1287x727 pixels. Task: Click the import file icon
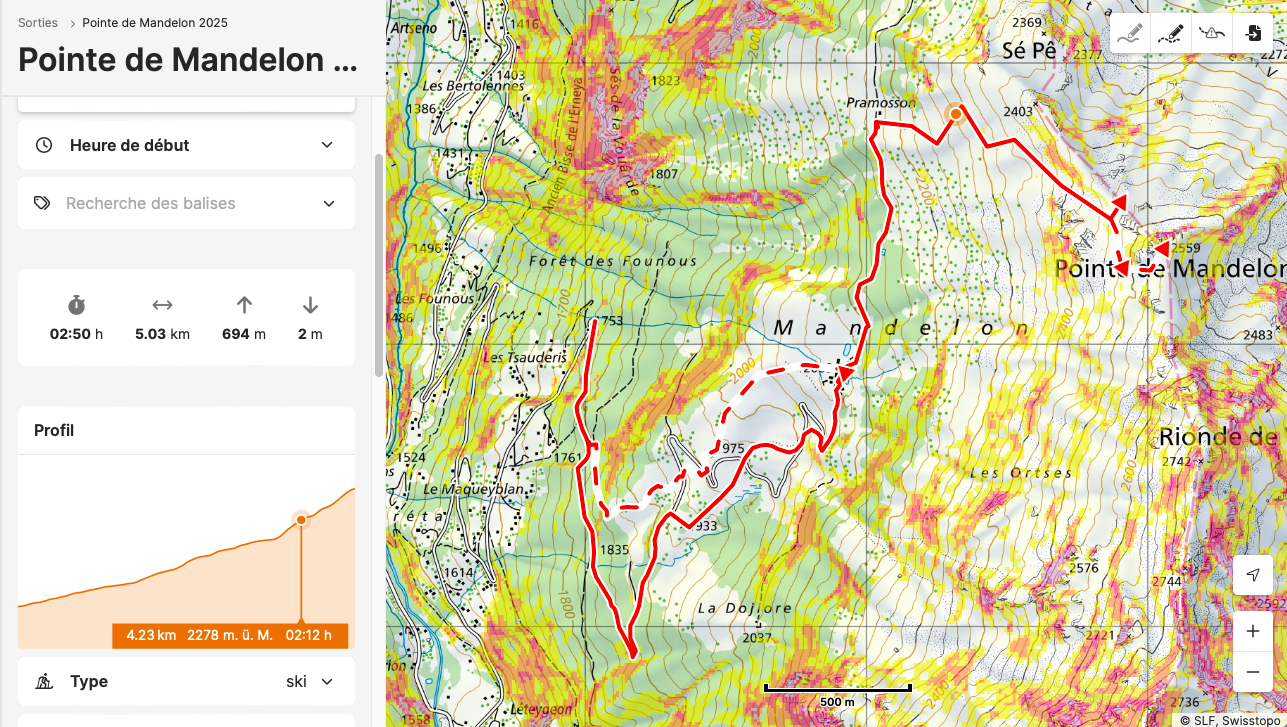tap(1253, 33)
